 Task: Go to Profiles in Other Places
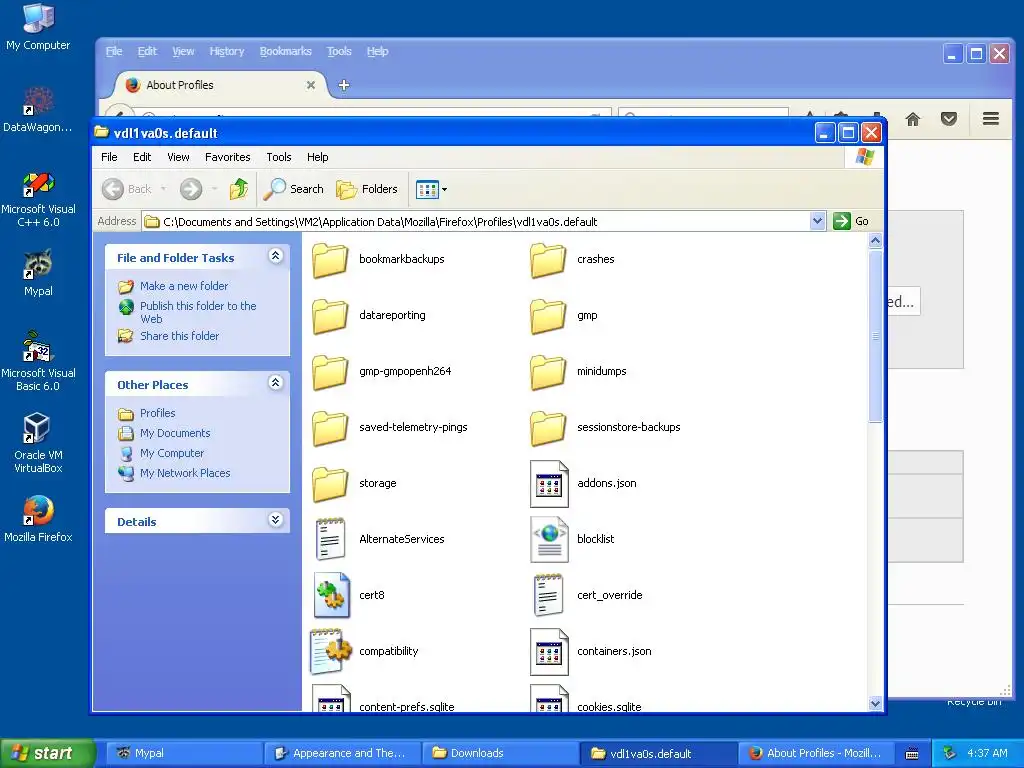pyautogui.click(x=157, y=413)
